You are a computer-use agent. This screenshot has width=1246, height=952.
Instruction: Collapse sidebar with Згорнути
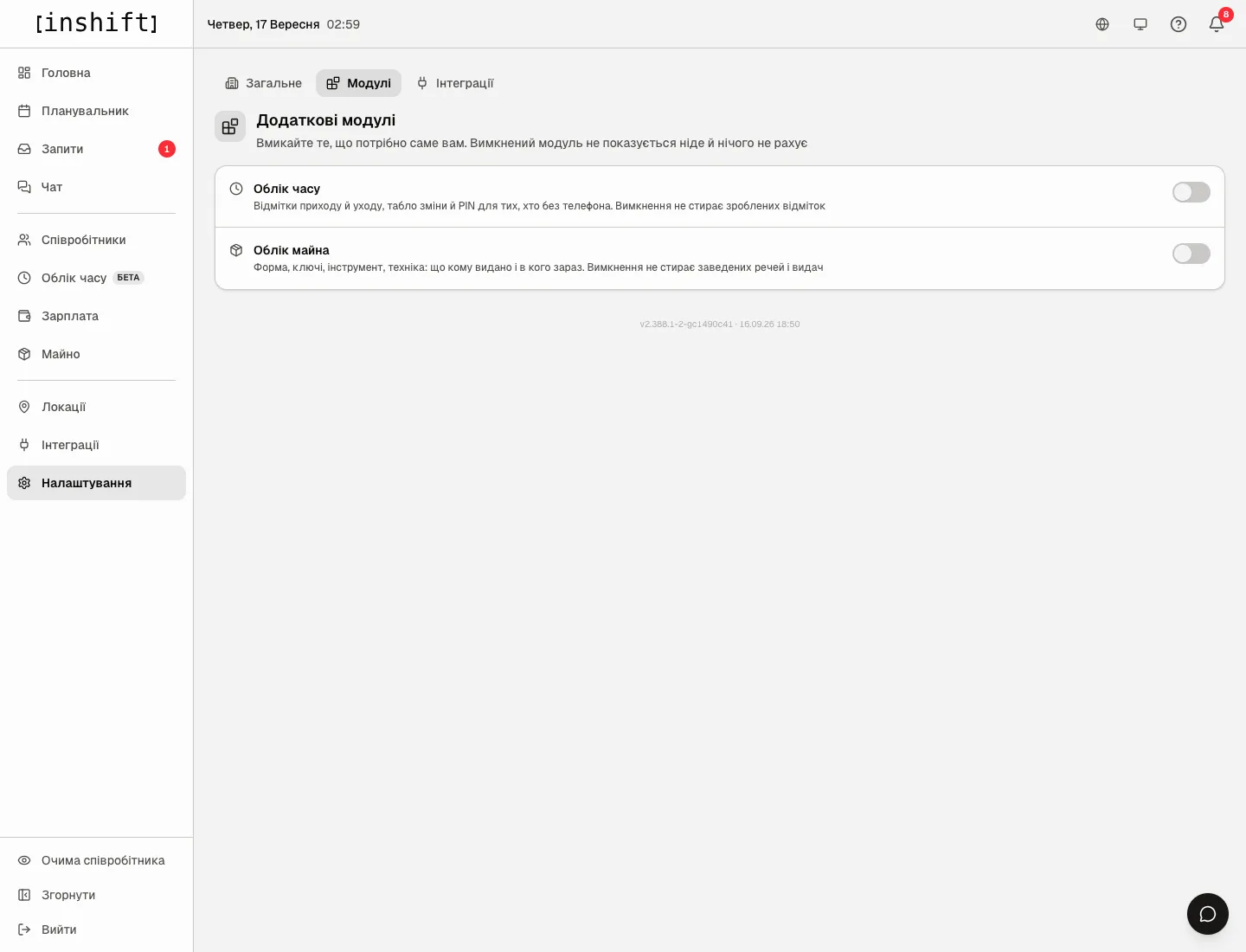tap(96, 895)
